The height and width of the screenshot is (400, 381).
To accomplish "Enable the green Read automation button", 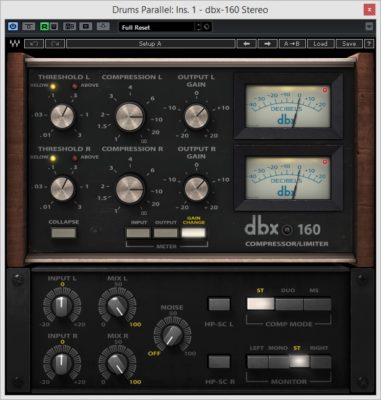I will 44,26.
